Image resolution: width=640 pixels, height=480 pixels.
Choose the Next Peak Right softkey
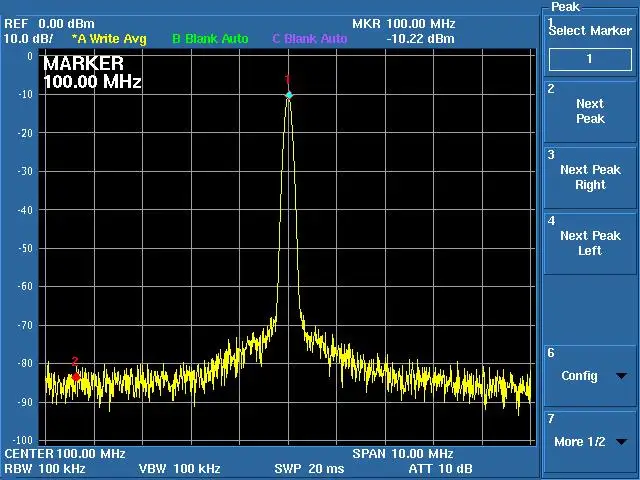coord(590,178)
